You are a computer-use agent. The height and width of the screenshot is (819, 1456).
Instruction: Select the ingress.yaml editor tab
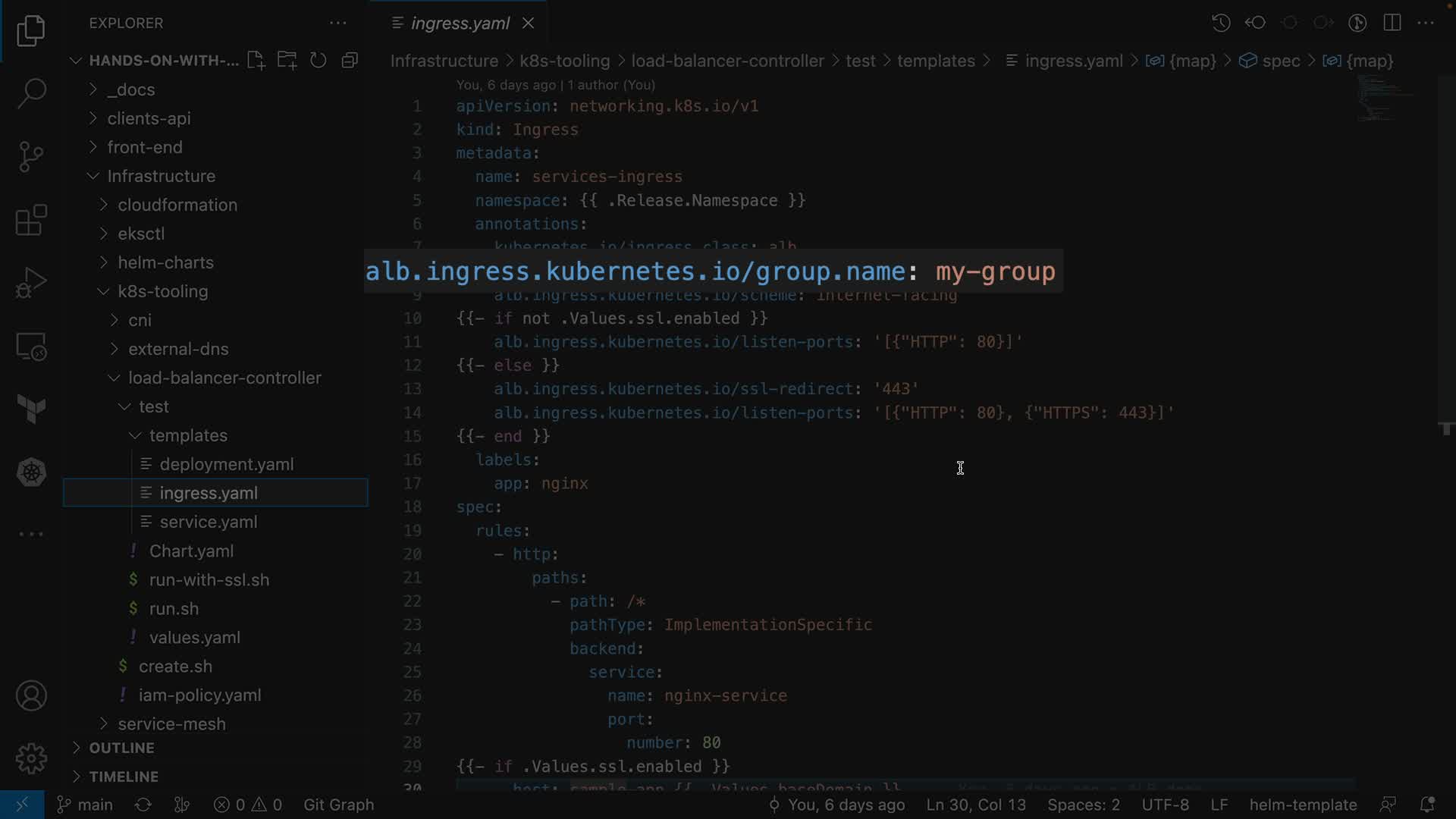460,24
